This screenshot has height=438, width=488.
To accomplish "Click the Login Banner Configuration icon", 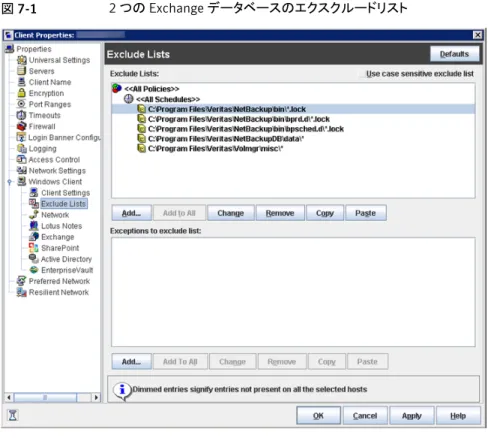I will (21, 137).
